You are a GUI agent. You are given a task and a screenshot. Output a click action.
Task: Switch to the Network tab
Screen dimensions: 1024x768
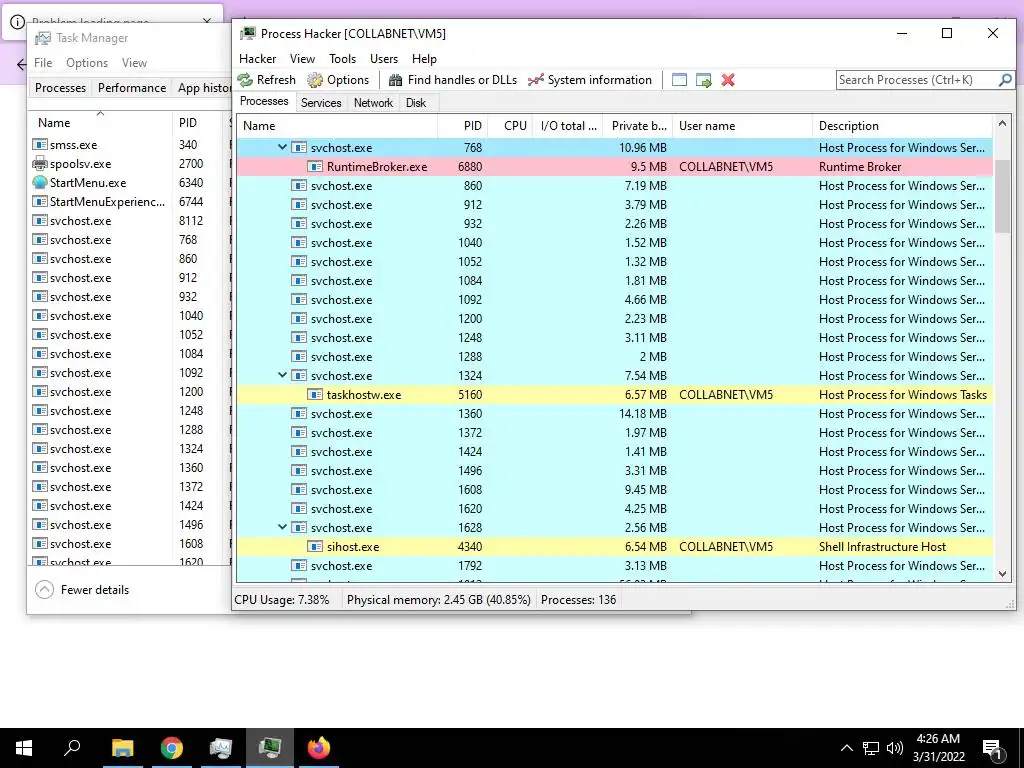373,103
